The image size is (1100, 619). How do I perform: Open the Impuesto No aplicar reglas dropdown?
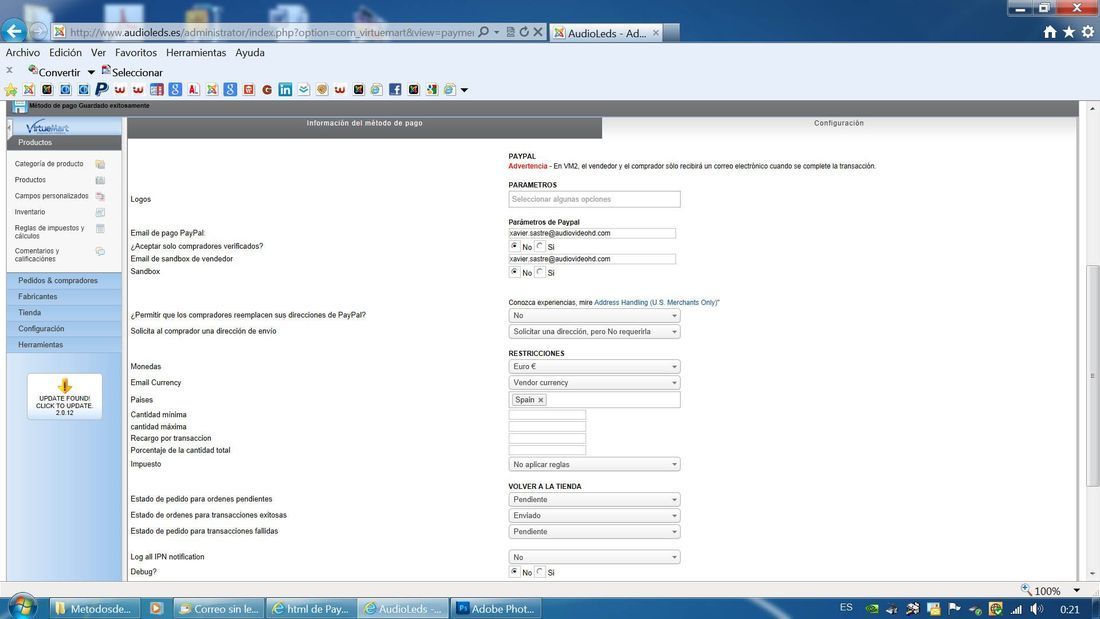[x=594, y=464]
